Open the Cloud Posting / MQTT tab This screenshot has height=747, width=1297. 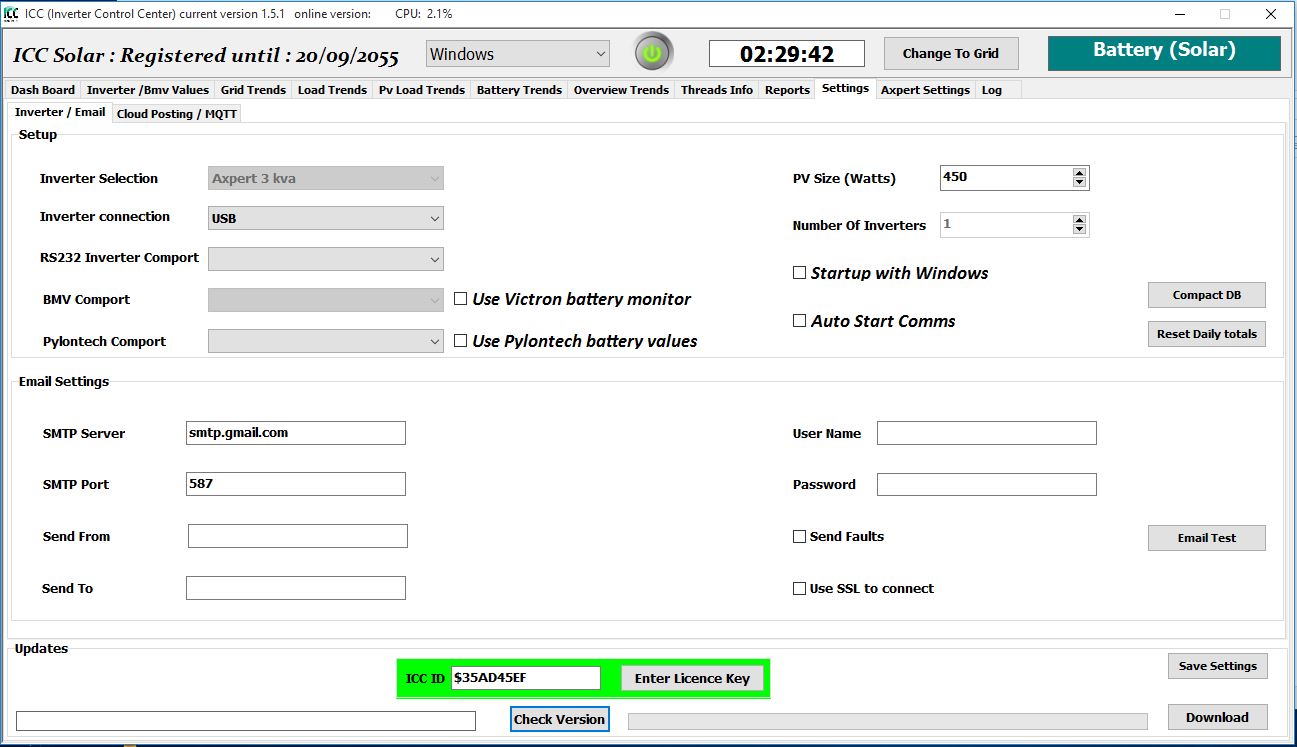coord(177,114)
